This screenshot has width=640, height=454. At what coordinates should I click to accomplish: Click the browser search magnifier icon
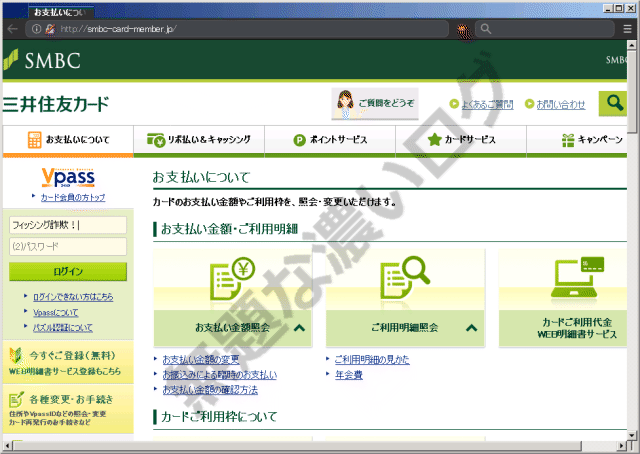[x=486, y=29]
